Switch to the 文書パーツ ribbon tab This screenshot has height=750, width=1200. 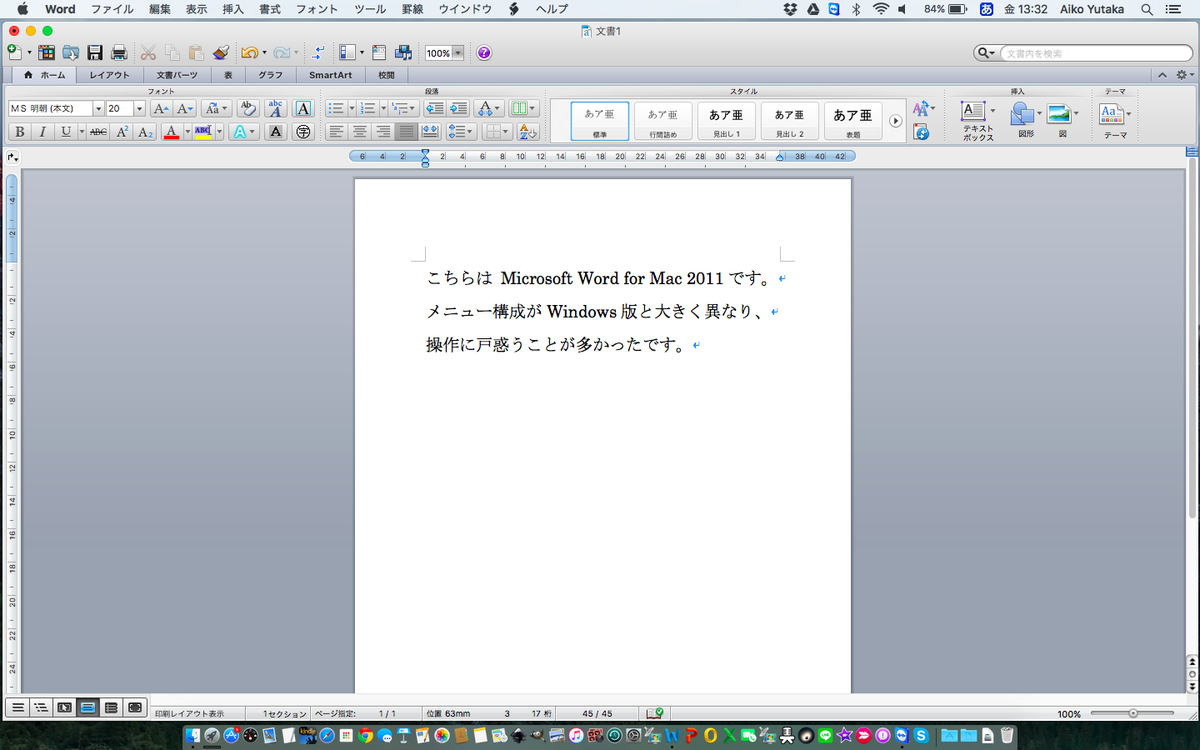(x=177, y=75)
